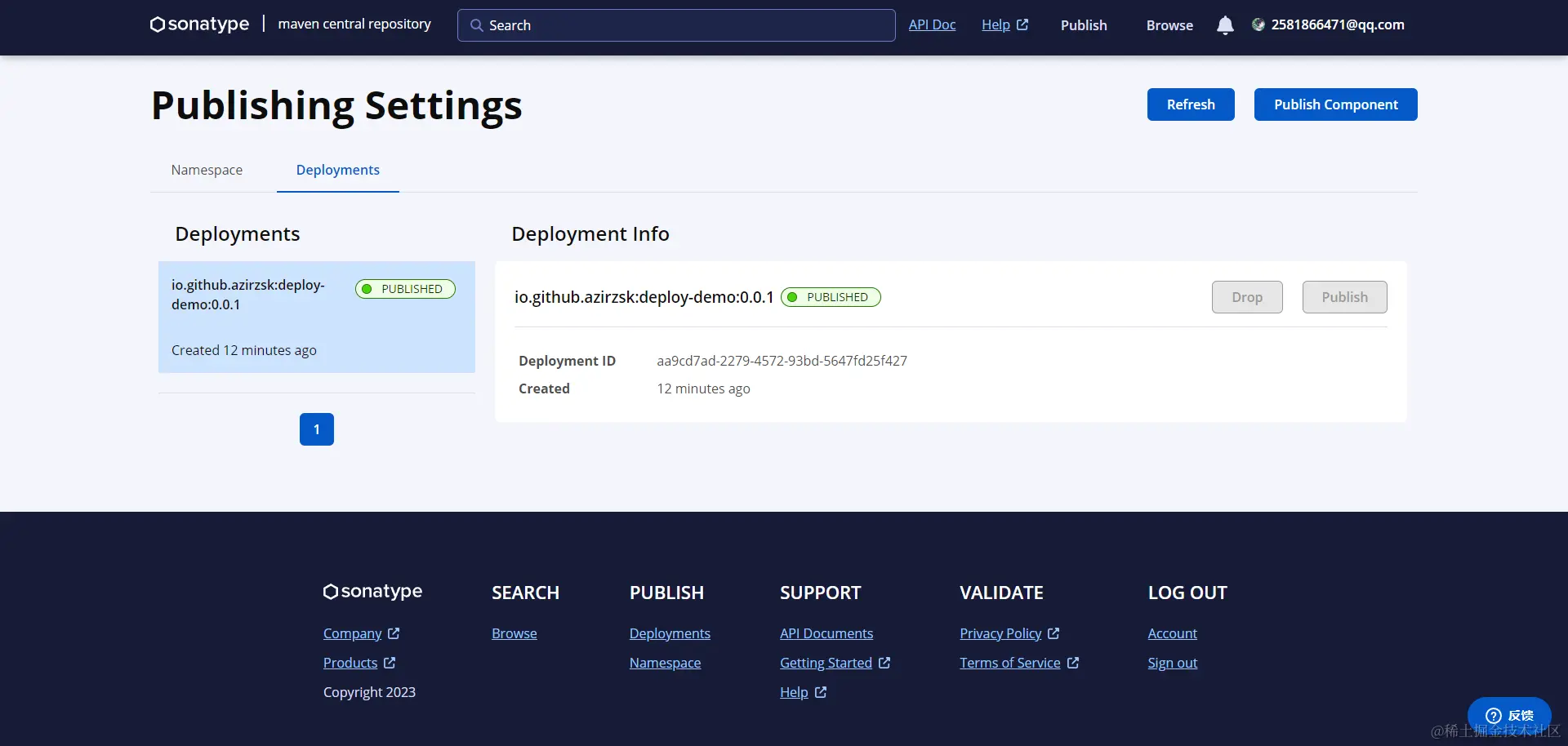Image resolution: width=1568 pixels, height=746 pixels.
Task: Open the Browse menu in header
Action: tap(1169, 25)
